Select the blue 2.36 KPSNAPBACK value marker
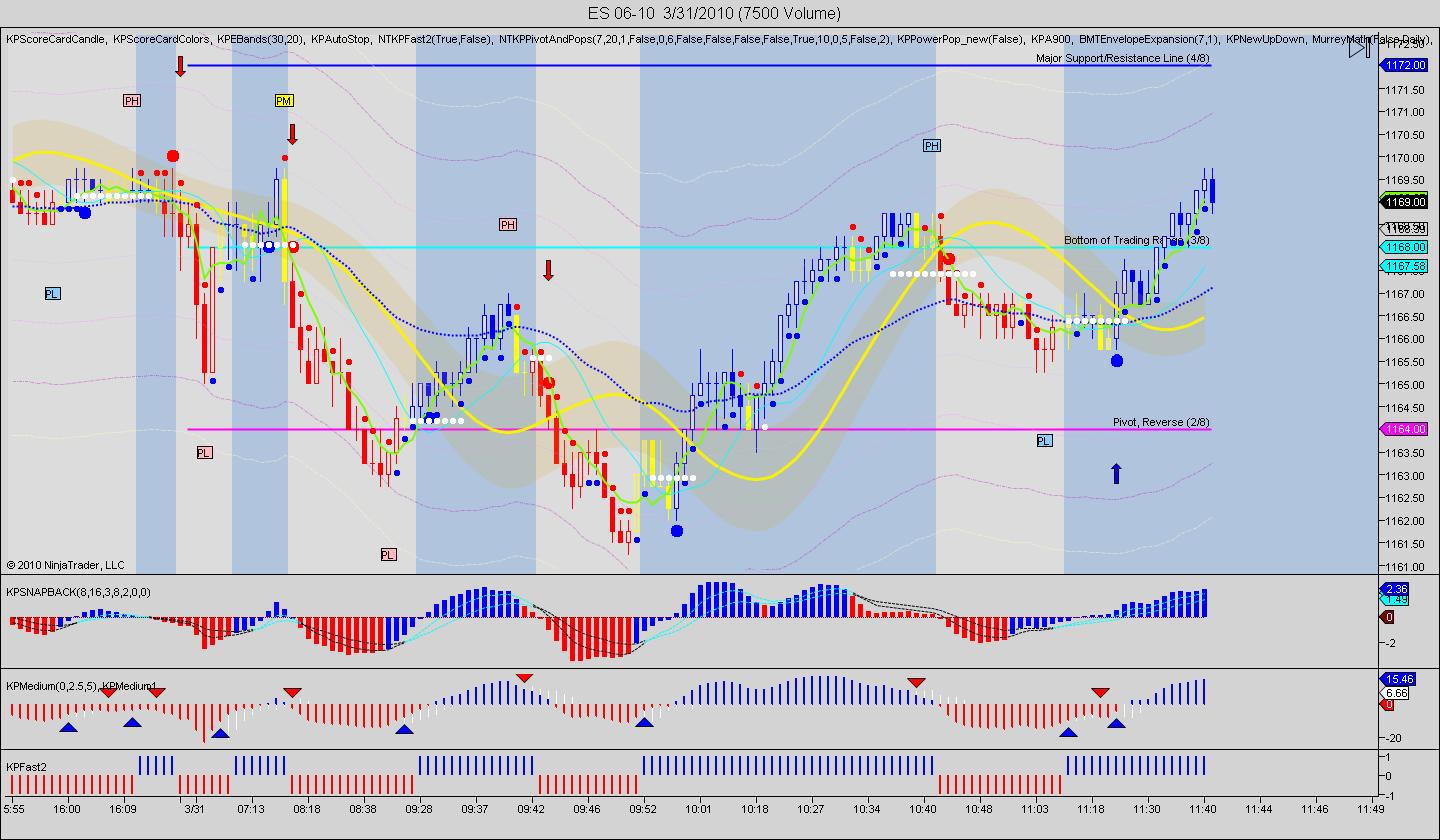Image resolution: width=1440 pixels, height=840 pixels. point(1395,589)
